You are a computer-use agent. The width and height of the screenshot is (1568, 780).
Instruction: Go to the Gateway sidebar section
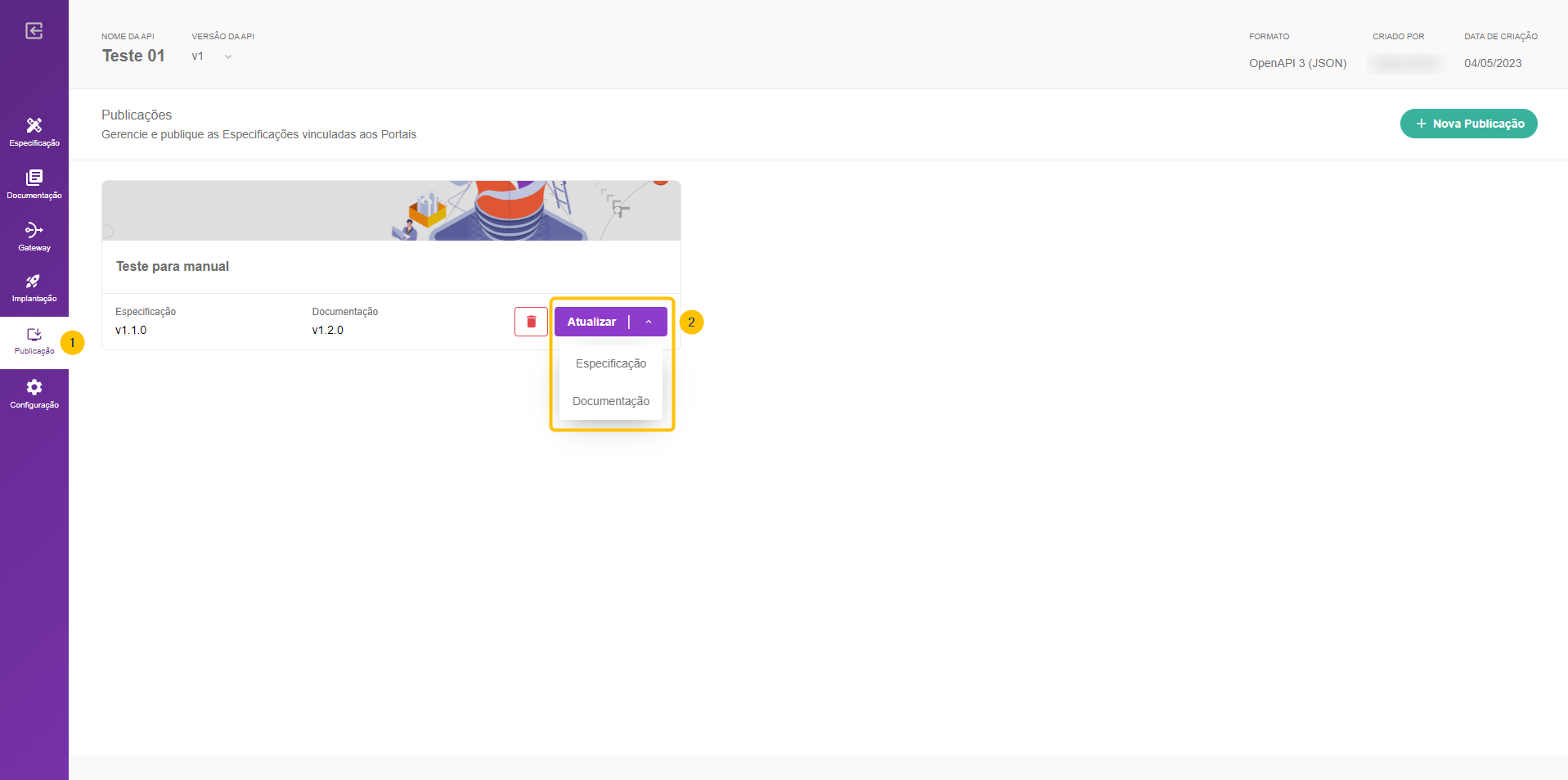[x=34, y=237]
